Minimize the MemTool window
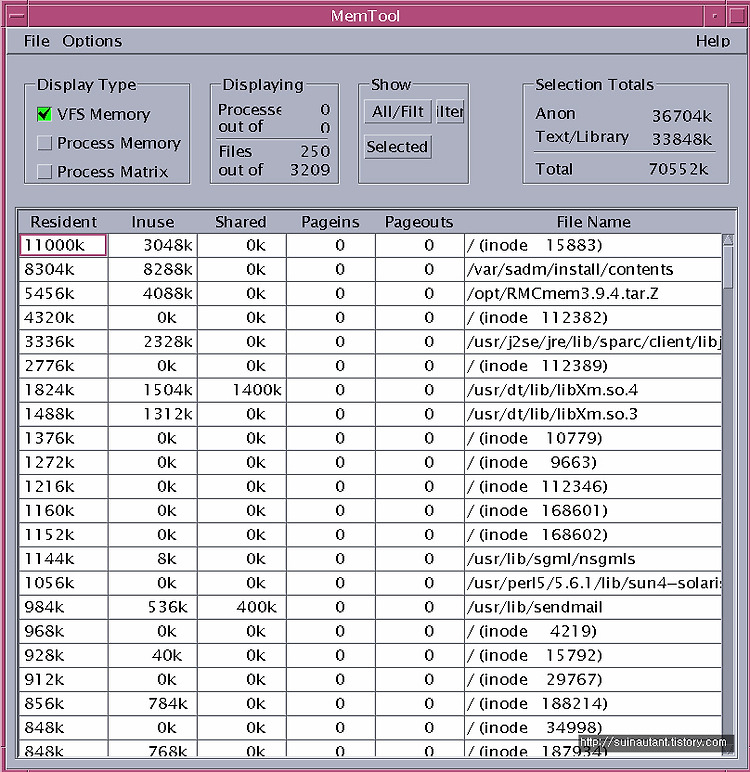750x772 pixels. point(715,16)
